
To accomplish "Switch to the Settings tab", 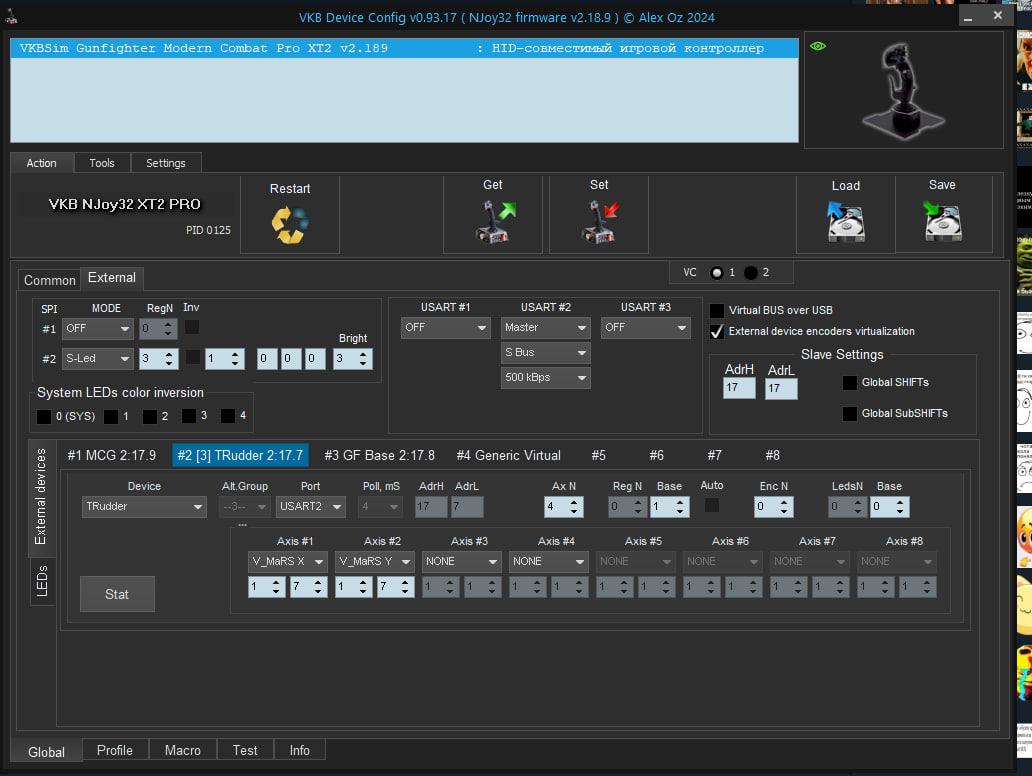I will coord(166,163).
